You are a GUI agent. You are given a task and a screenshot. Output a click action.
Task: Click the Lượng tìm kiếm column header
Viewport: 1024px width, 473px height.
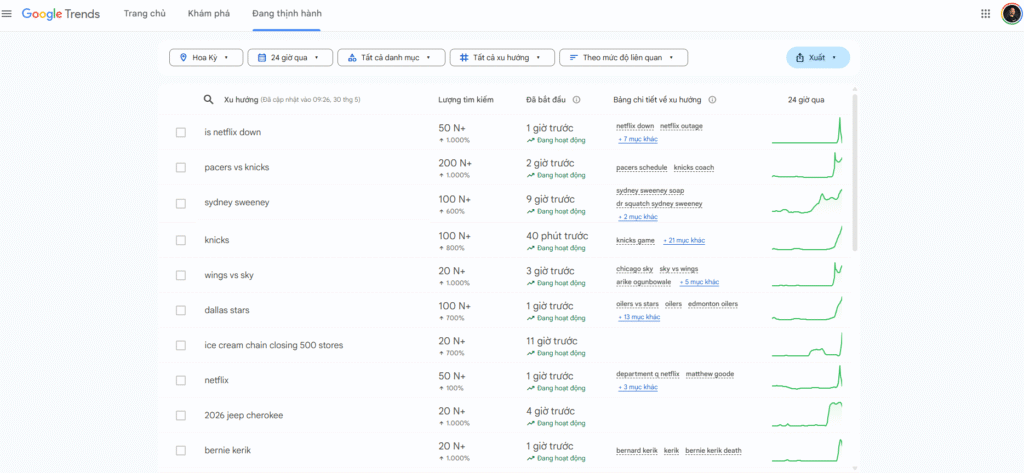(x=466, y=100)
